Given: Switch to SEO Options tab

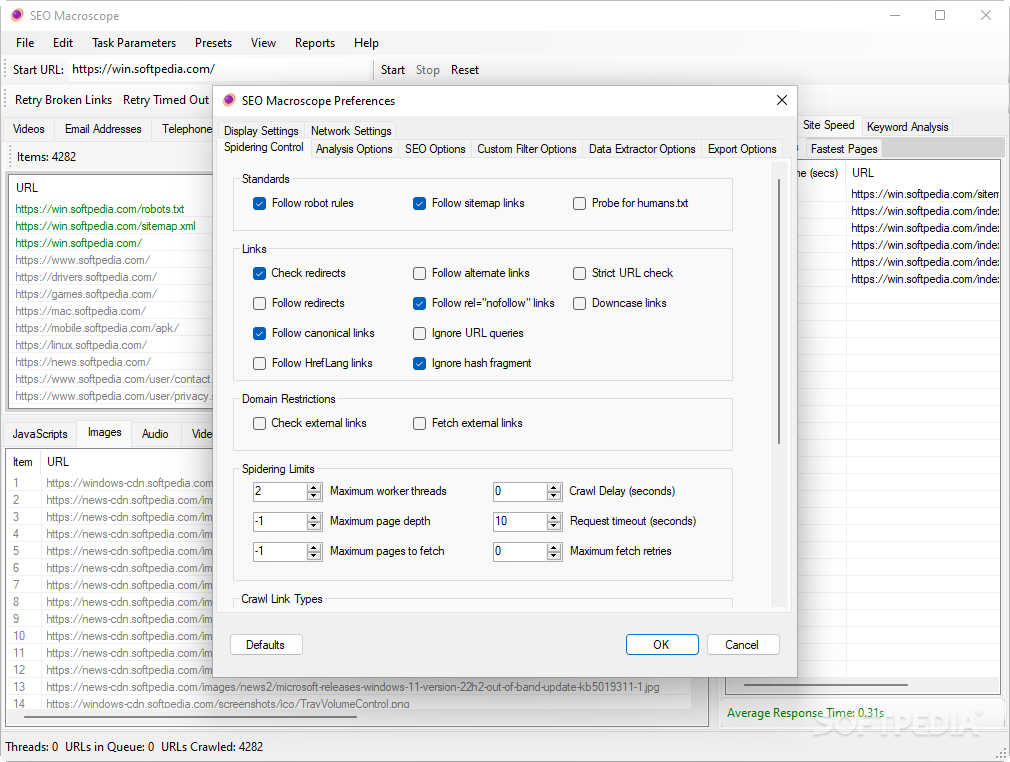Looking at the screenshot, I should click(x=435, y=149).
